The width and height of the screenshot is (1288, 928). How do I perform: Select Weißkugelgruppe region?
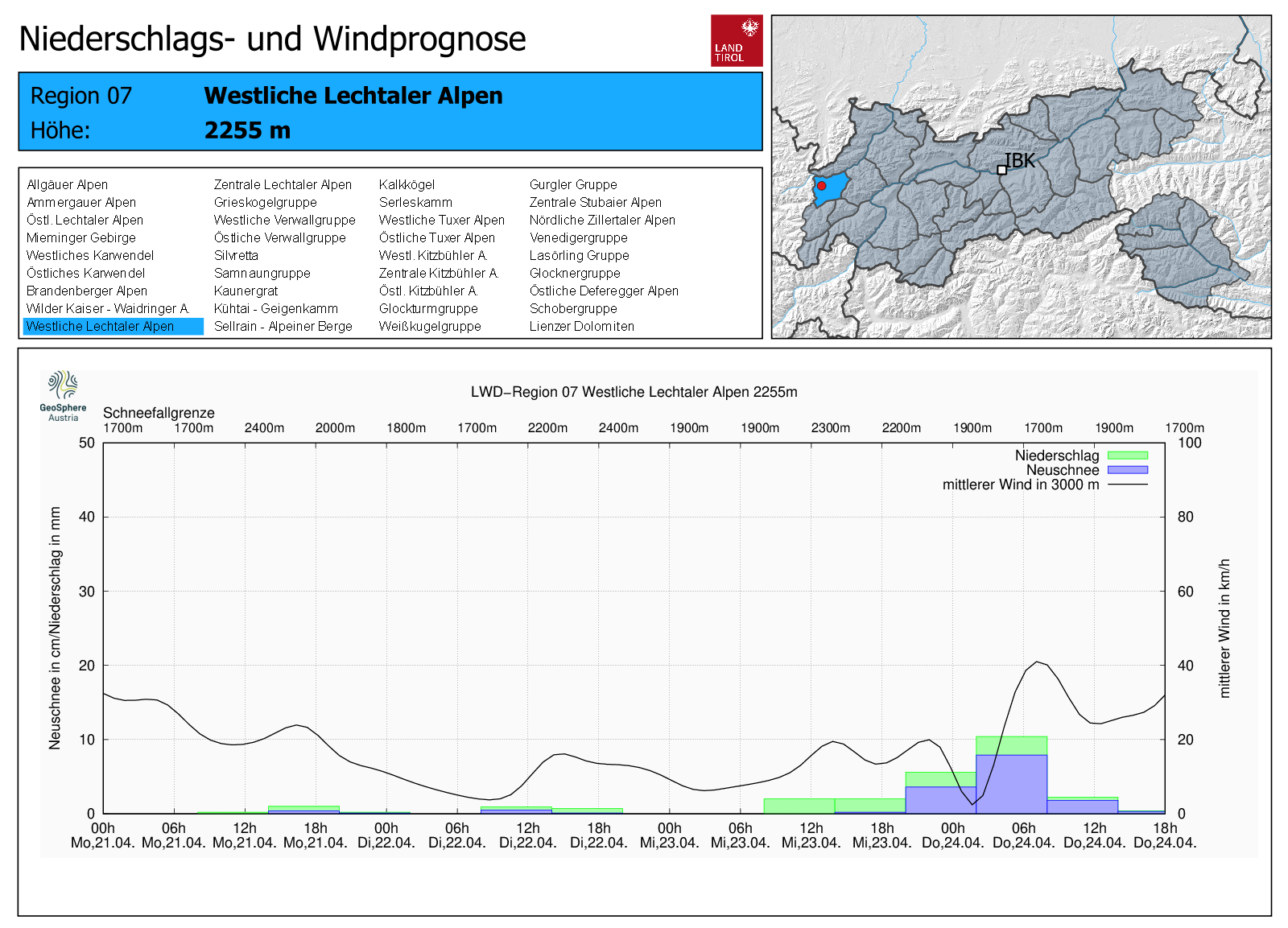pos(430,327)
